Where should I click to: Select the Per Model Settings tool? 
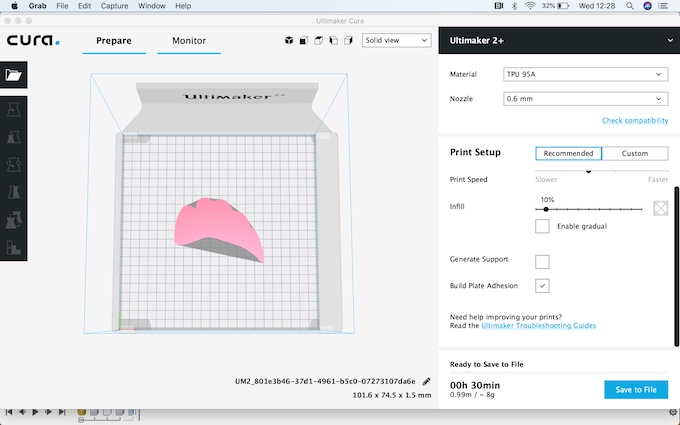[x=13, y=220]
